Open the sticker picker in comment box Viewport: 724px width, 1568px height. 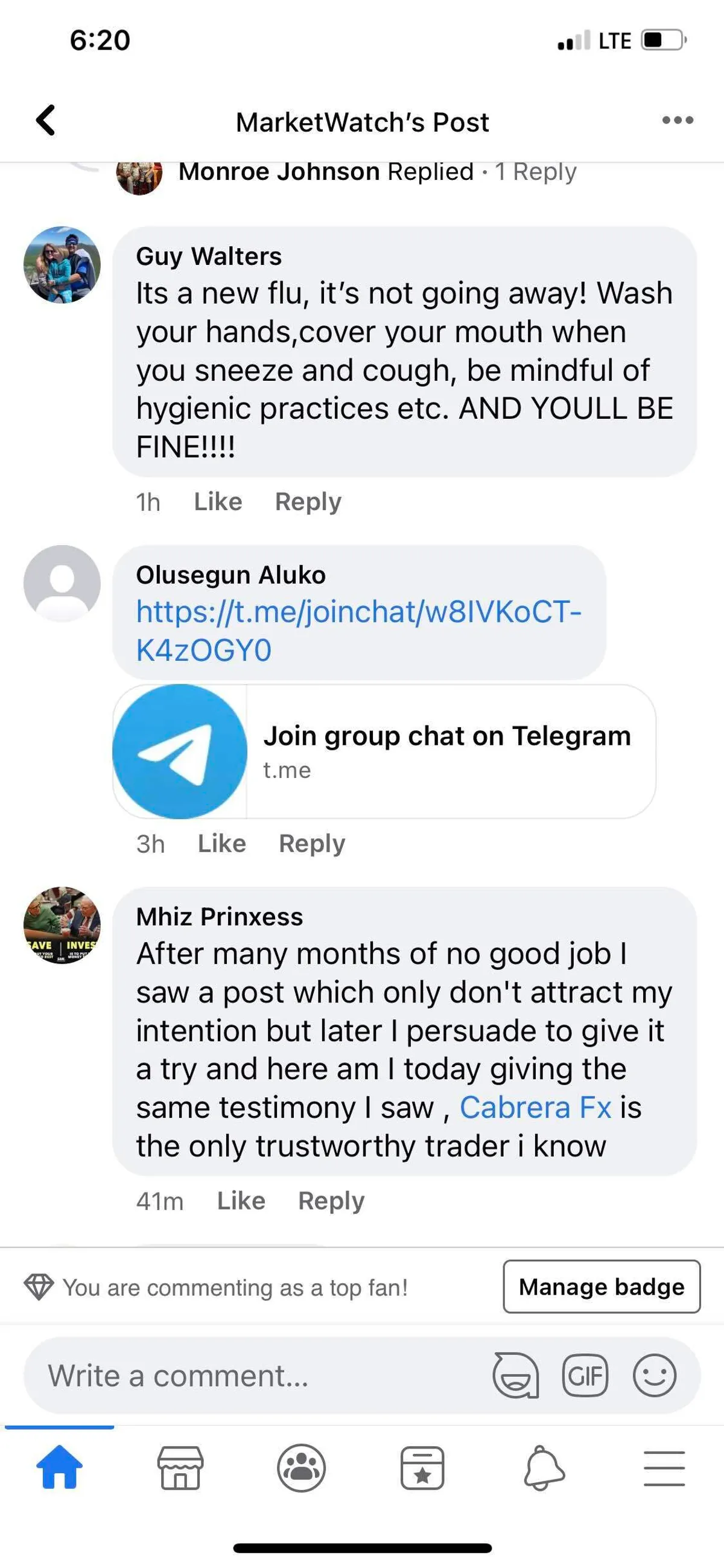pyautogui.click(x=516, y=1374)
